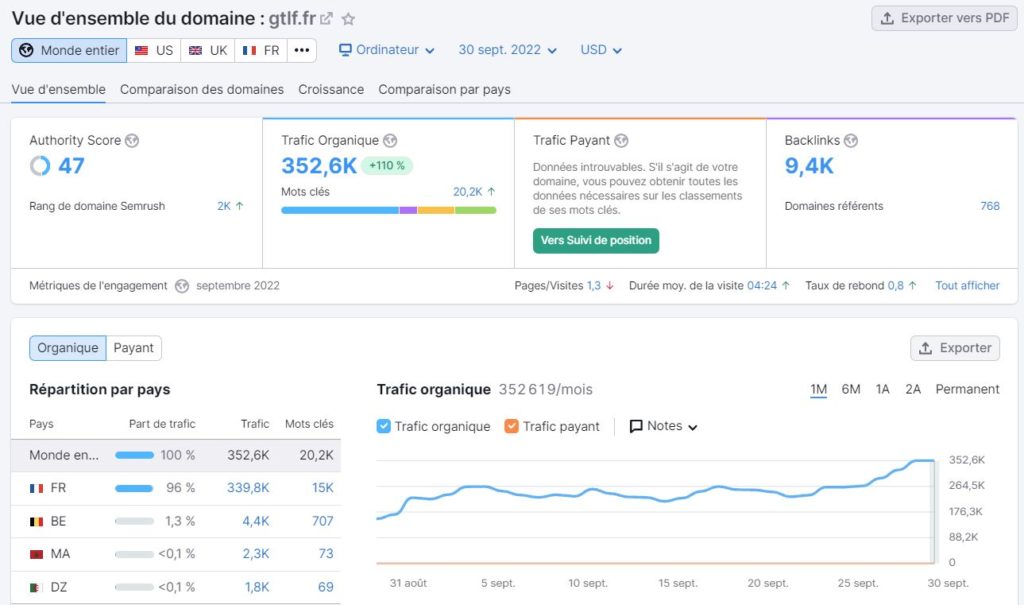Click the globe icon beside Backlinks

[x=850, y=140]
